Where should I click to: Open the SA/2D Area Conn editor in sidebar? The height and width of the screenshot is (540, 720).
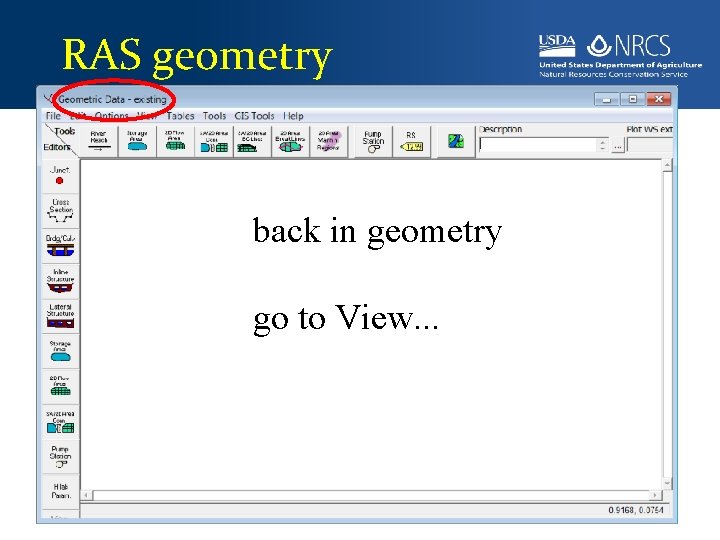[x=60, y=422]
